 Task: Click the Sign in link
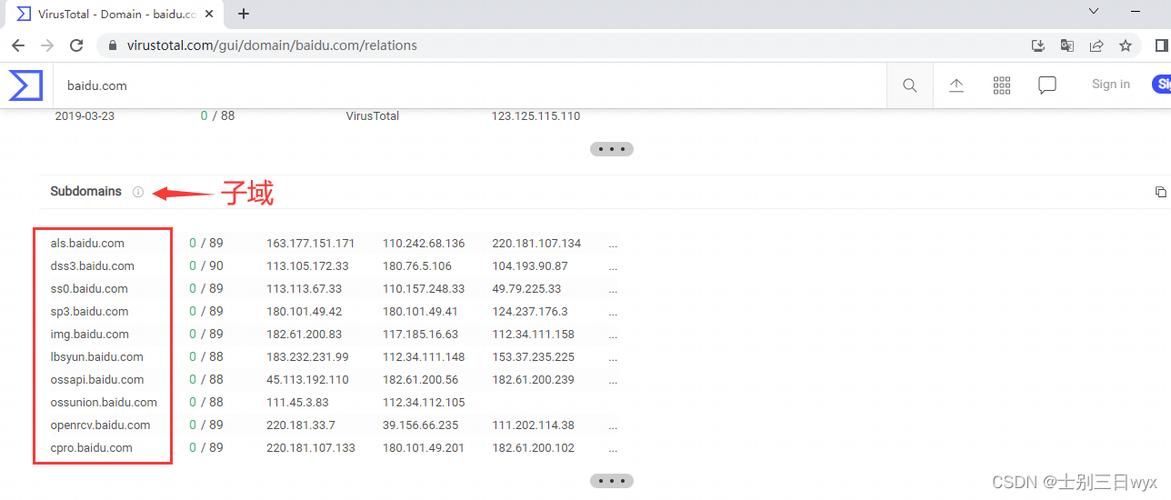[1111, 84]
